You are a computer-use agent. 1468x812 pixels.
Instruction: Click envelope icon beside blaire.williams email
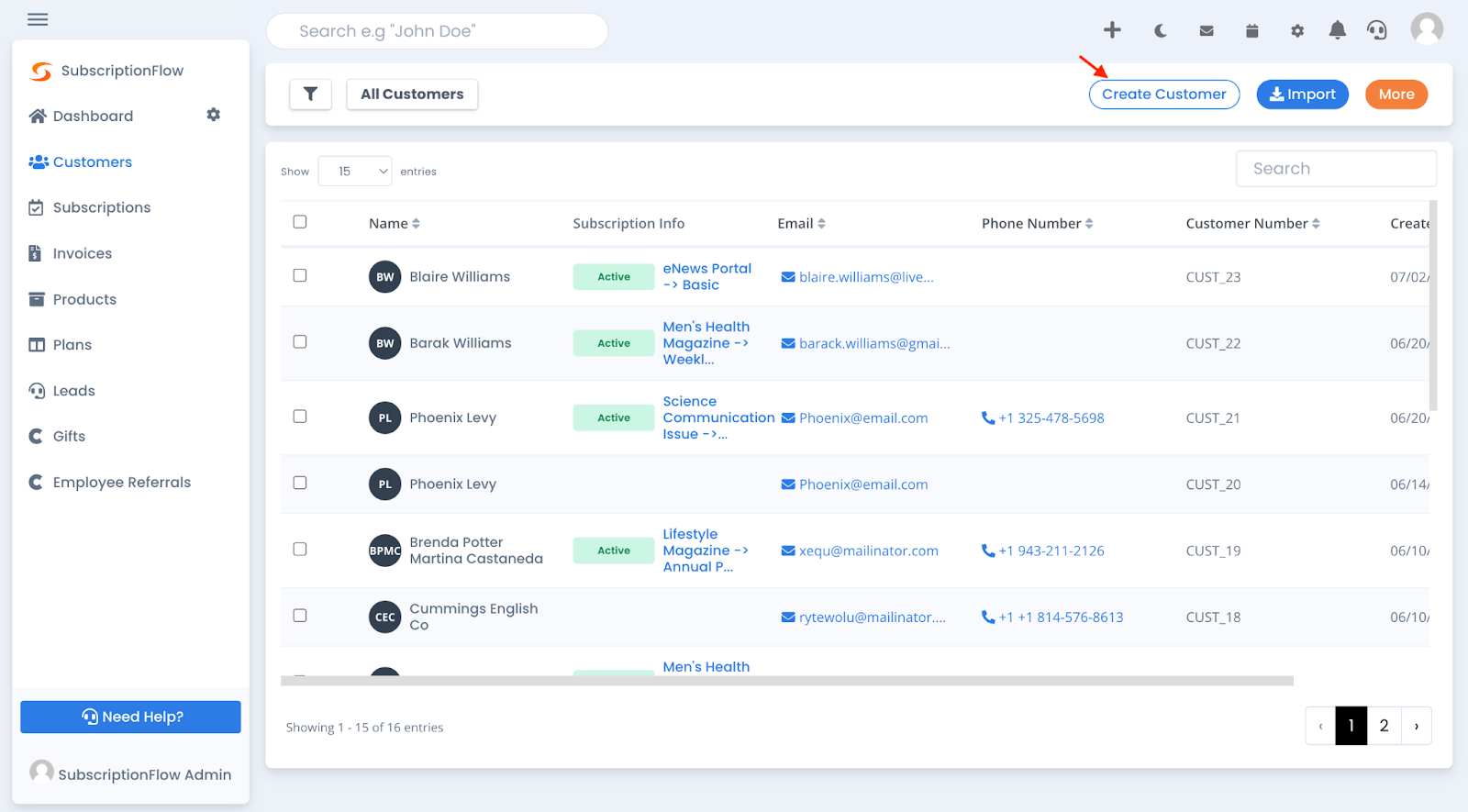pos(788,277)
